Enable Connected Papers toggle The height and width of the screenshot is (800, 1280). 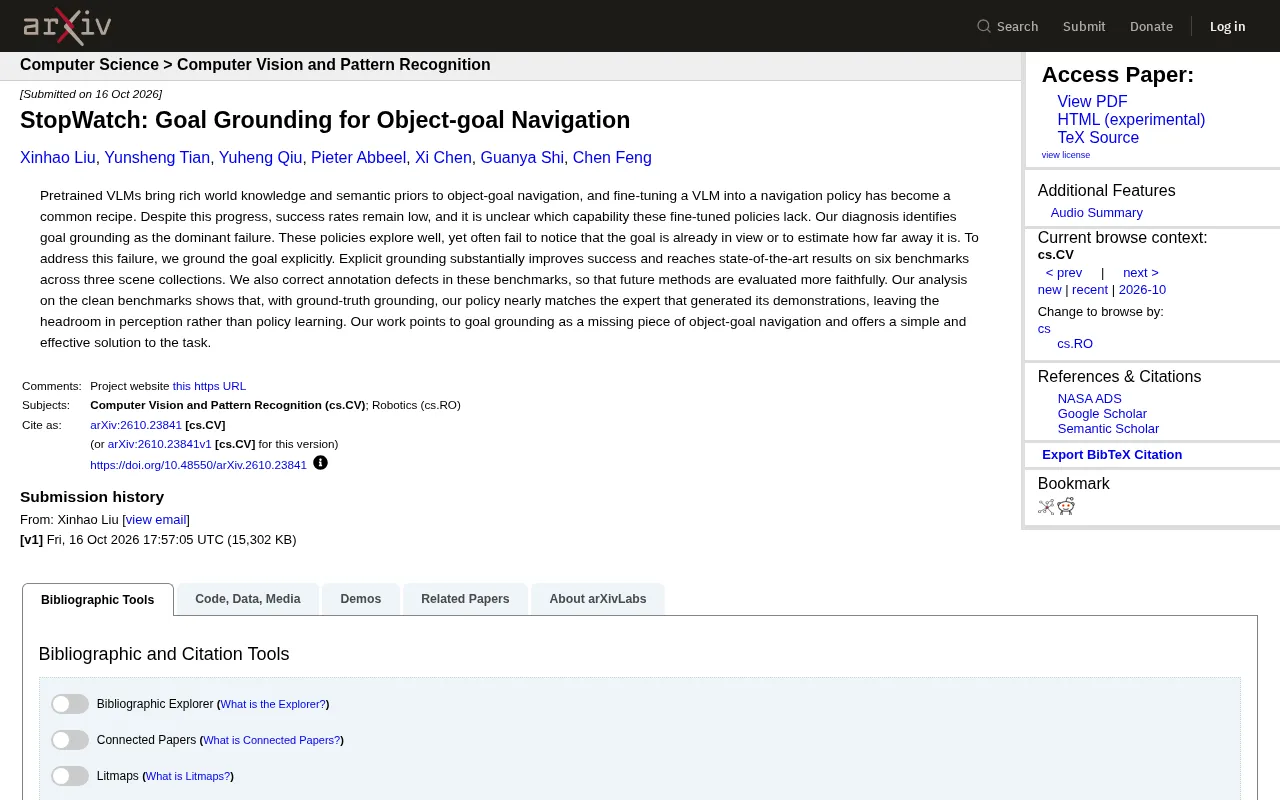[x=70, y=740]
